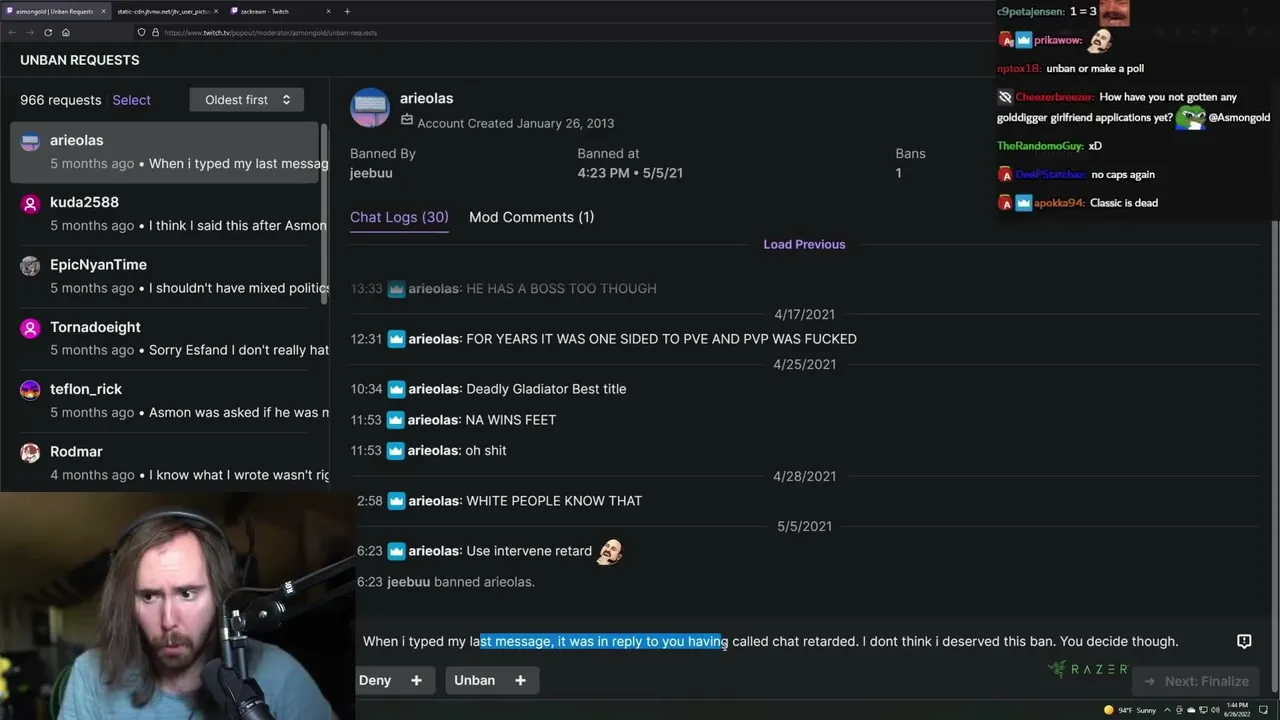Close the zackrawrr Twitch tab
The width and height of the screenshot is (1280, 720).
[x=328, y=11]
